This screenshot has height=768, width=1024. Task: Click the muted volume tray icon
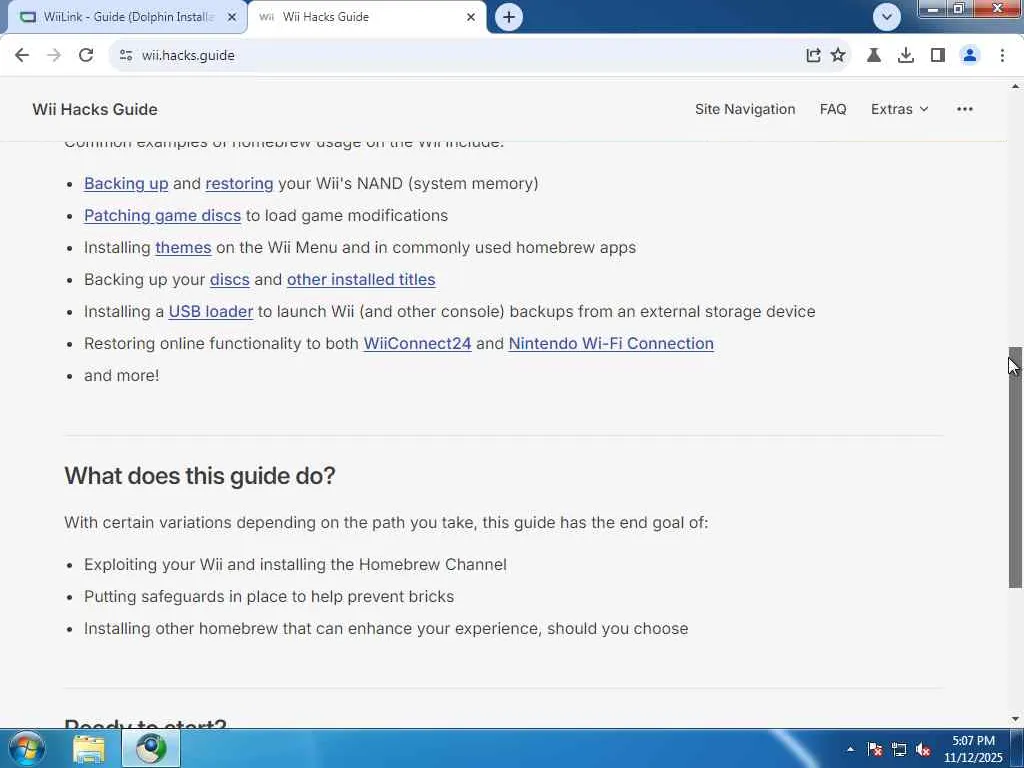pos(923,749)
